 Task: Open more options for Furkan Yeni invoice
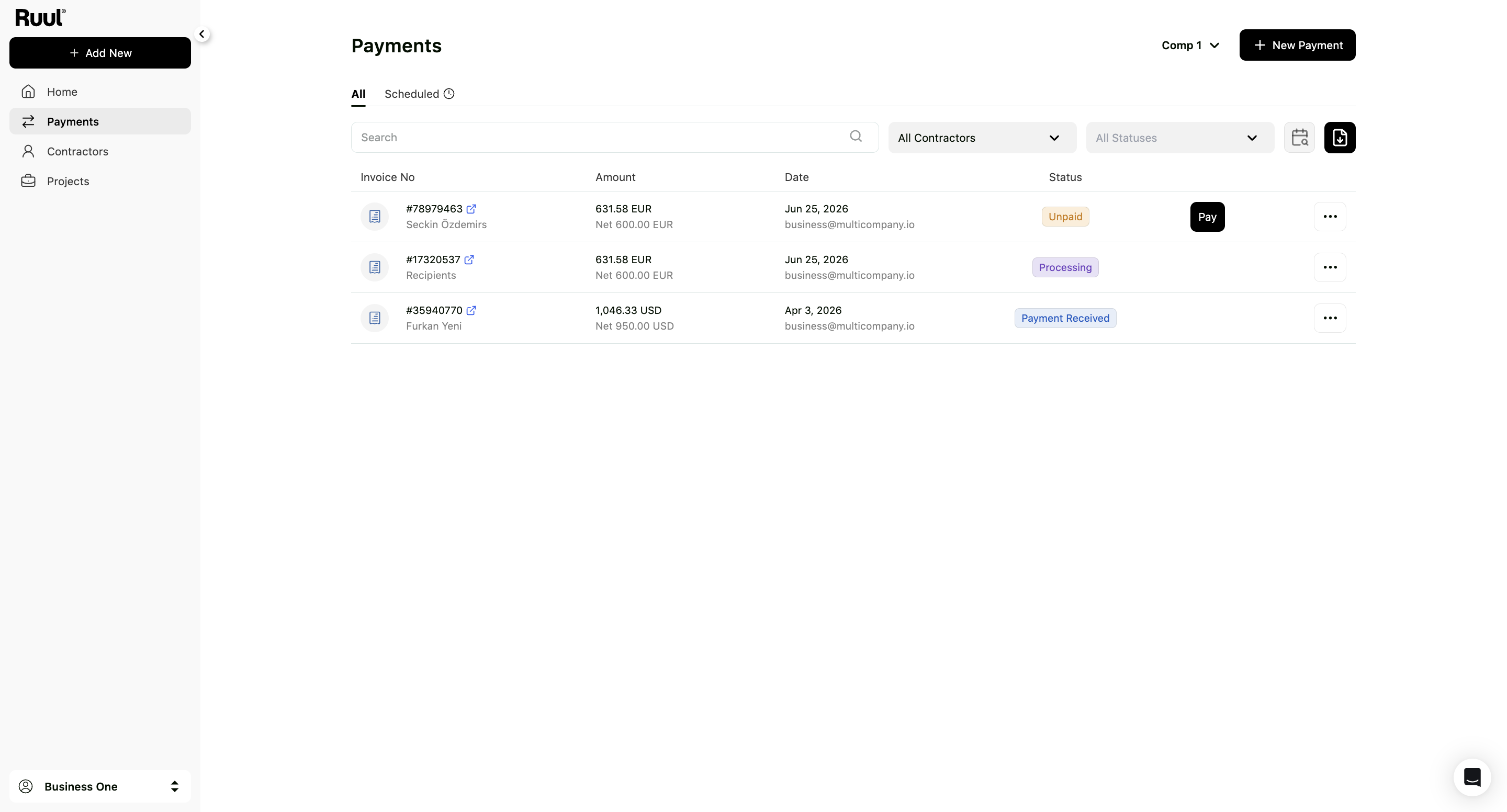(1330, 318)
